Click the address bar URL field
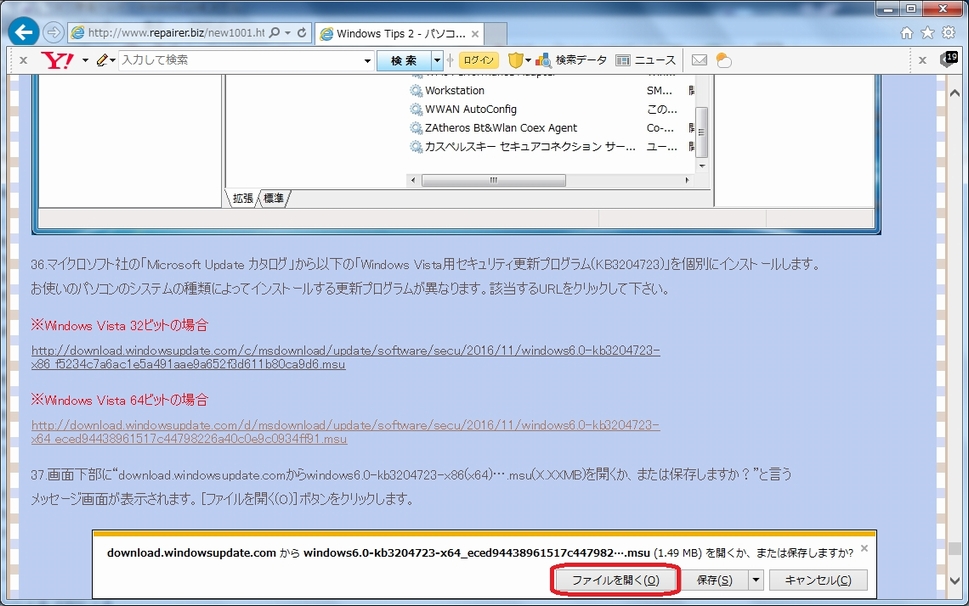The image size is (969, 606). [176, 33]
